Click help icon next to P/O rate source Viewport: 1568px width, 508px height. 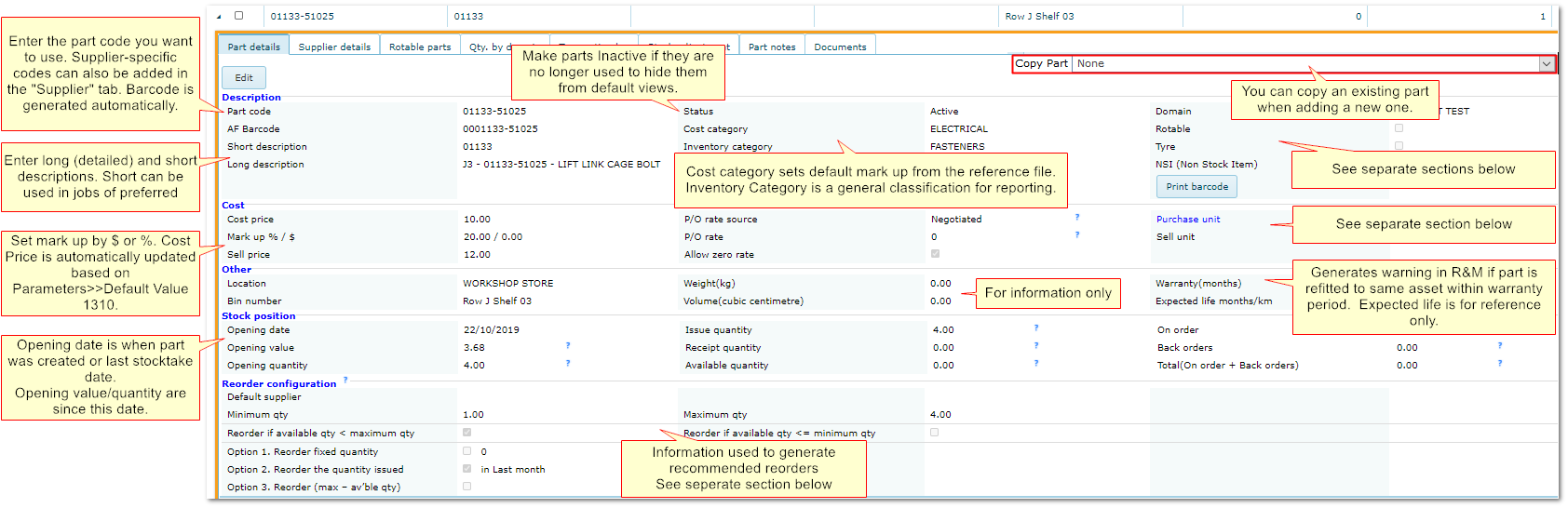tap(1077, 217)
